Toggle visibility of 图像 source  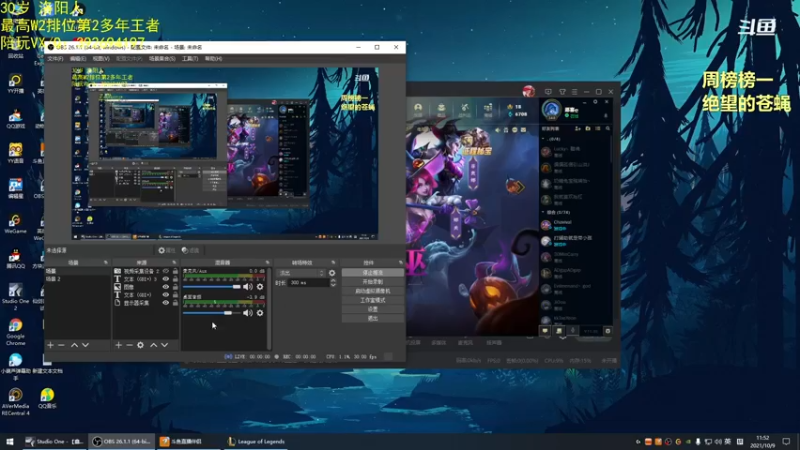point(165,287)
